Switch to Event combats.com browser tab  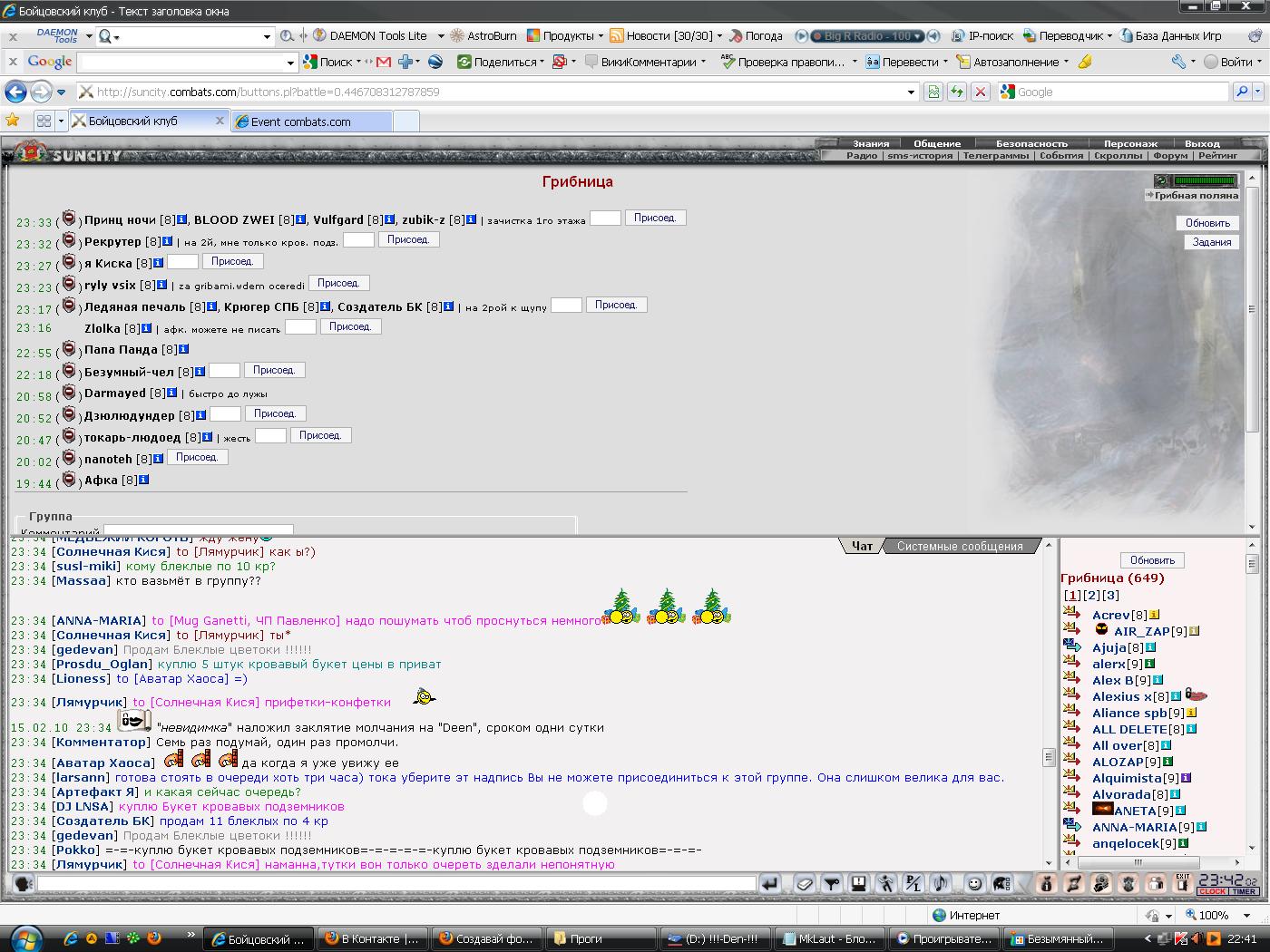[x=311, y=121]
